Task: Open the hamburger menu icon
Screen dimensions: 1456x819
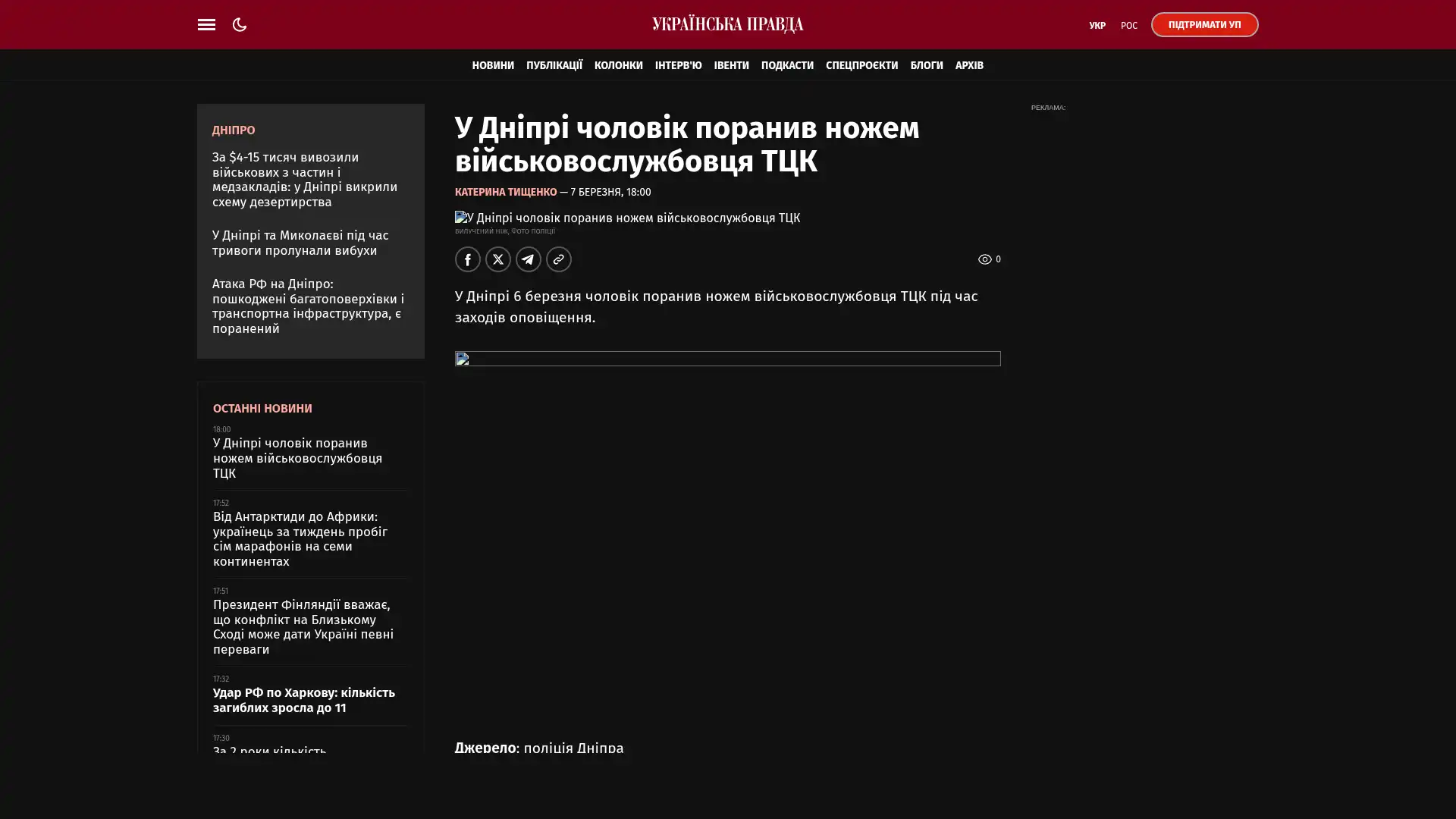Action: click(206, 25)
